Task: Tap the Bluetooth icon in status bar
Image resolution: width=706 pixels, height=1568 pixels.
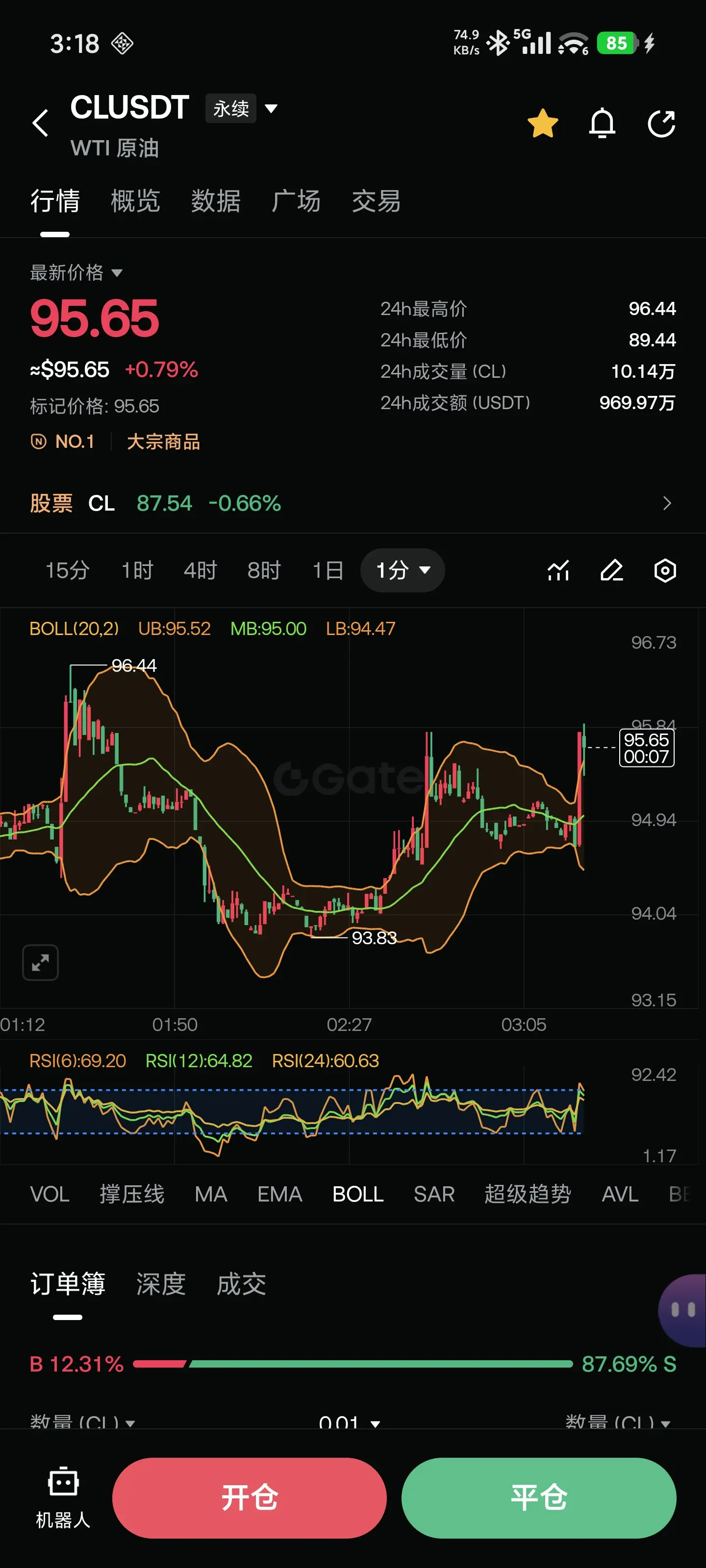Action: point(498,43)
